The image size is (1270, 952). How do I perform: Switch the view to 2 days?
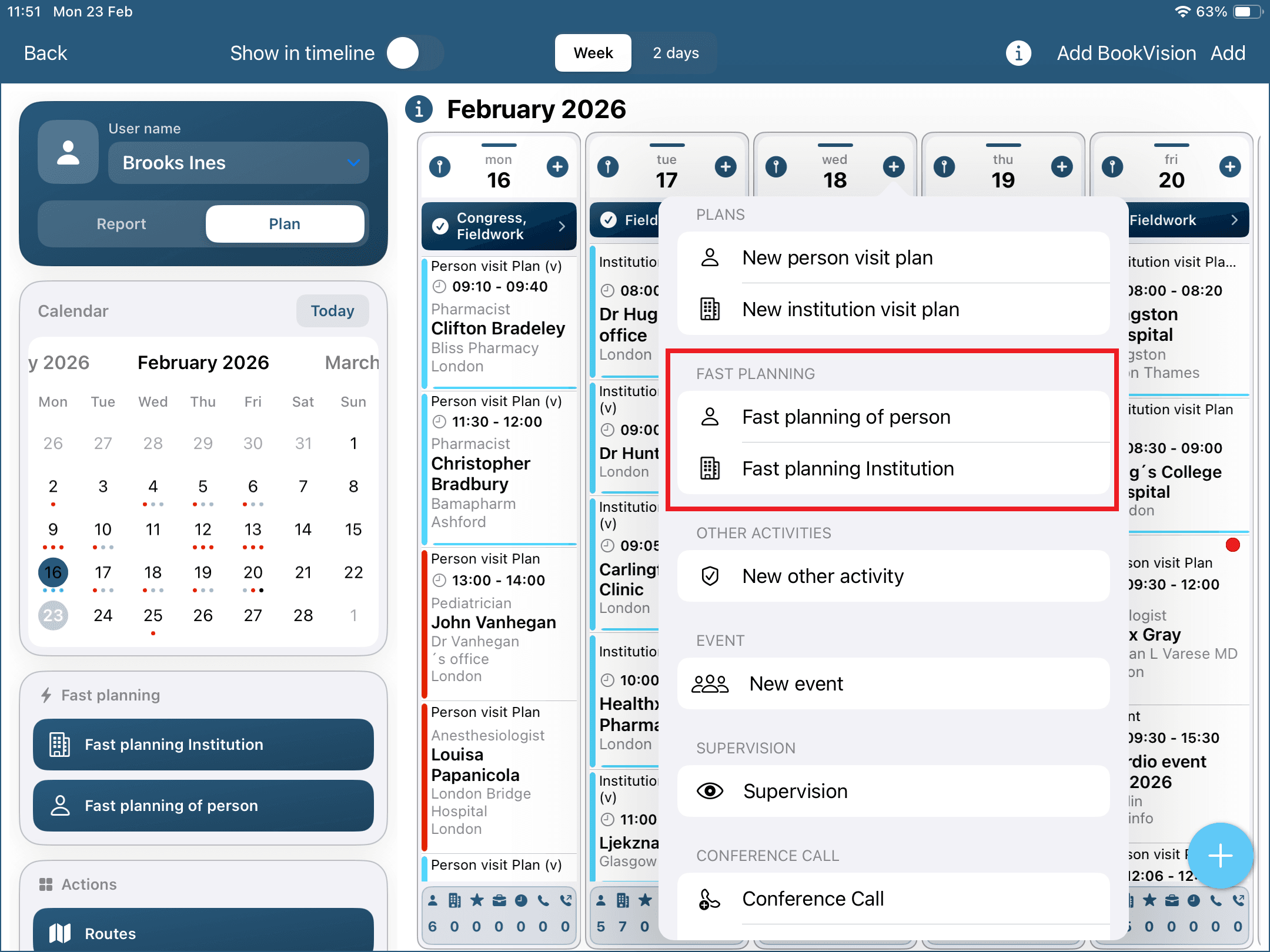pos(676,53)
